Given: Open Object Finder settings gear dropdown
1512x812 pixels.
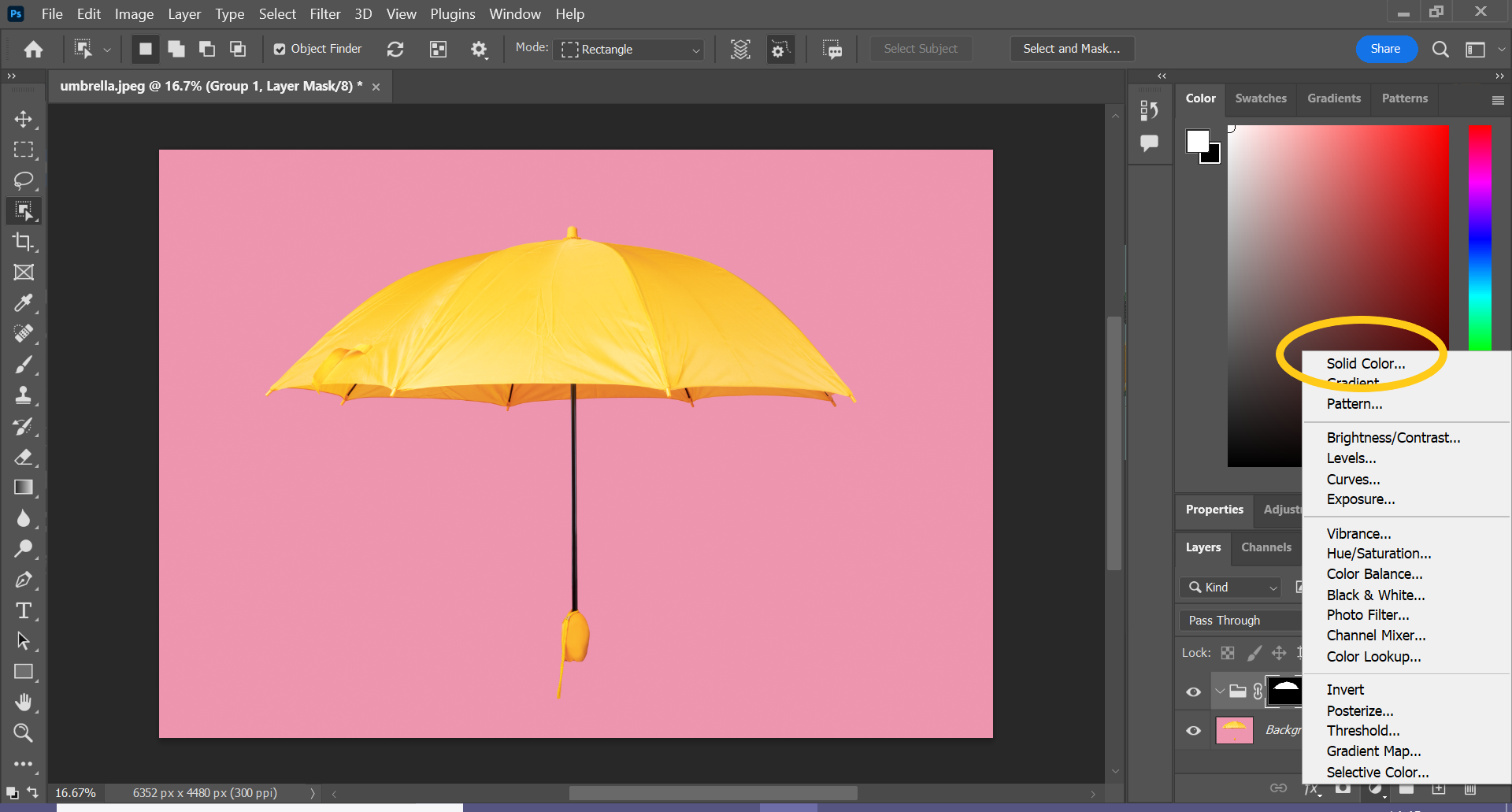Looking at the screenshot, I should (x=479, y=49).
